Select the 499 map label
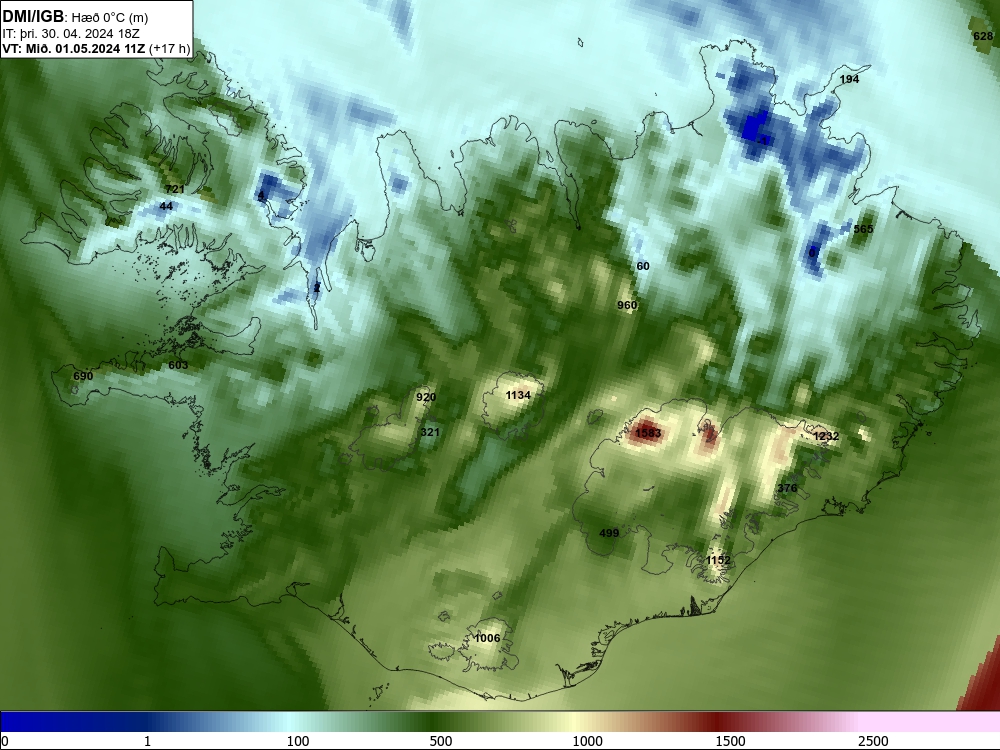This screenshot has width=1000, height=750. click(609, 533)
